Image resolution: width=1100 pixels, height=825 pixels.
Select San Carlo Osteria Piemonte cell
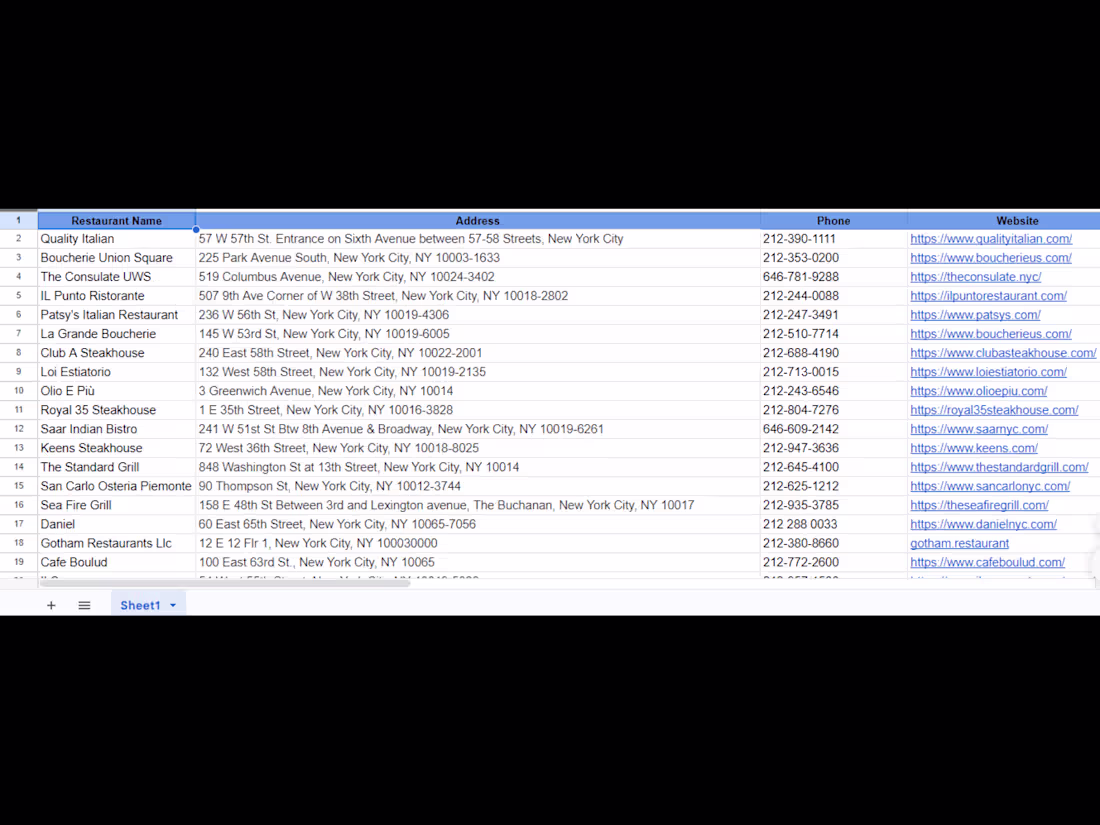116,486
